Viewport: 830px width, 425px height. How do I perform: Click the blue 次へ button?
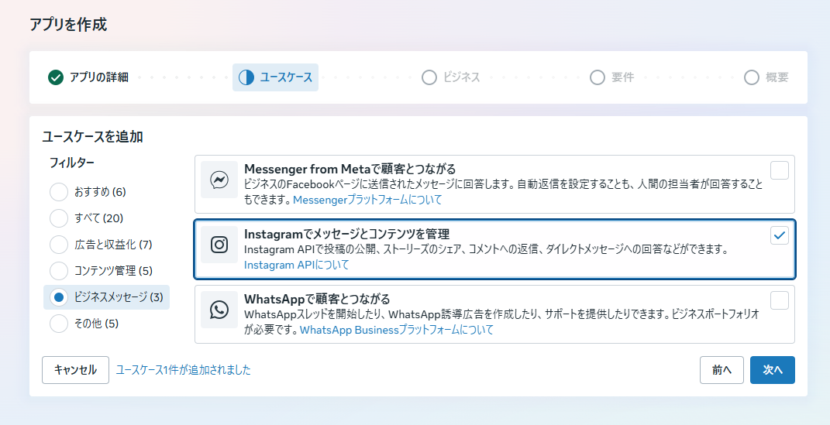point(772,370)
